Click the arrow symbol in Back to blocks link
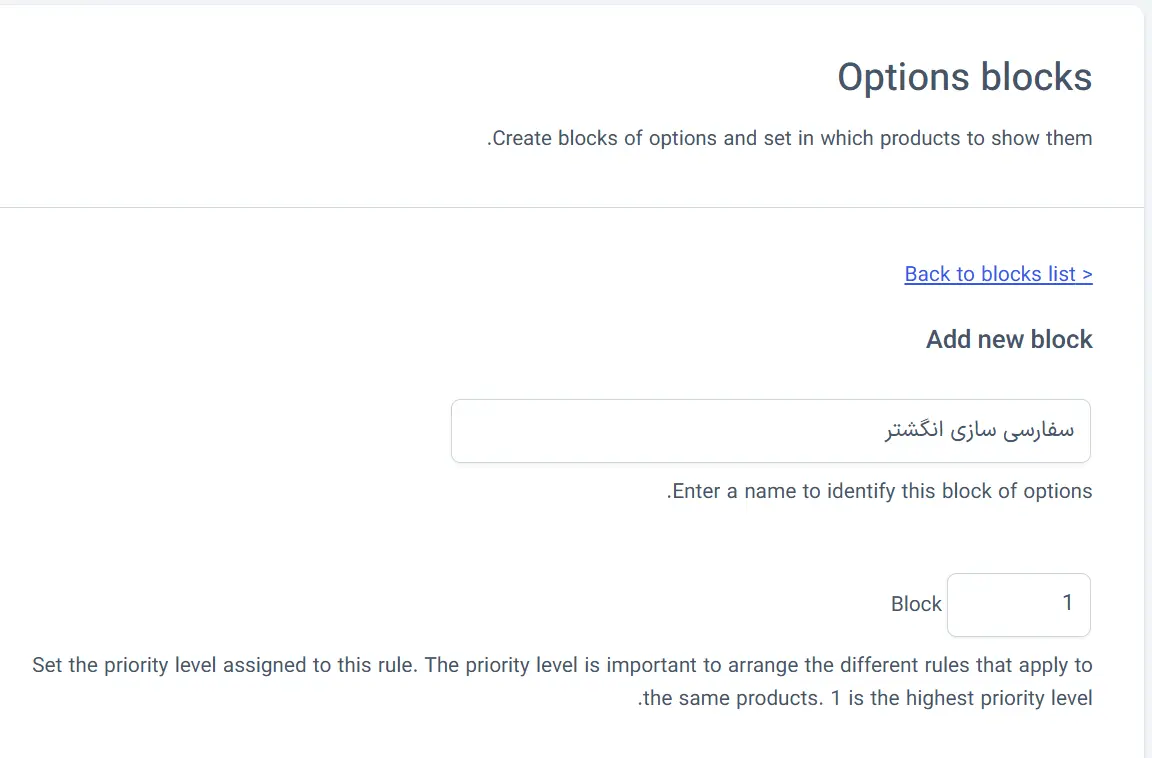 point(1087,275)
